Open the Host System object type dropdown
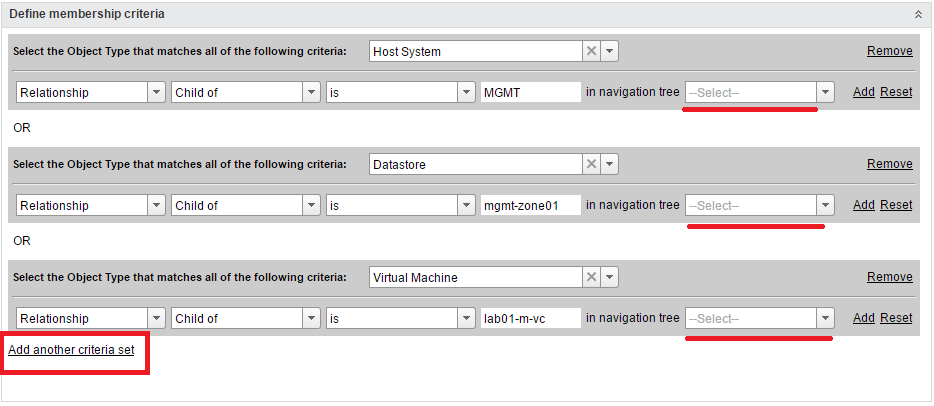 tap(610, 51)
